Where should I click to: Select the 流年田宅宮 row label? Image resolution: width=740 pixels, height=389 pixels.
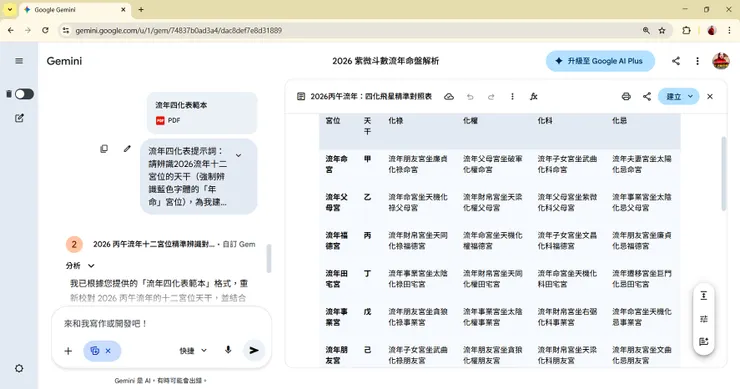point(336,279)
